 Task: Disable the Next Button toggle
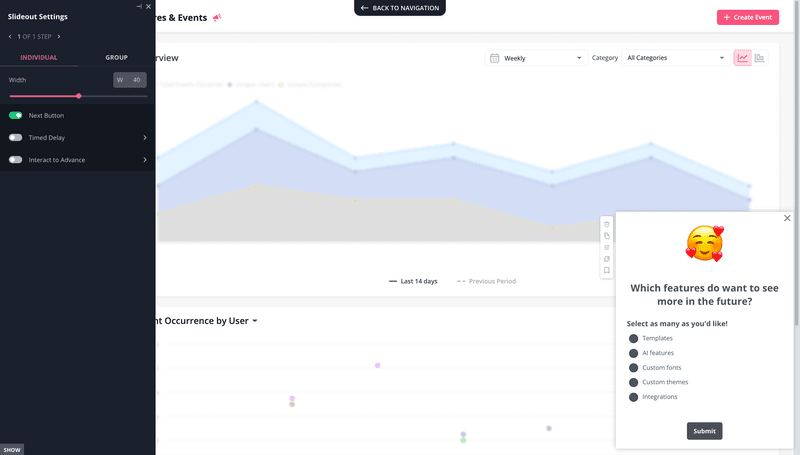(16, 116)
